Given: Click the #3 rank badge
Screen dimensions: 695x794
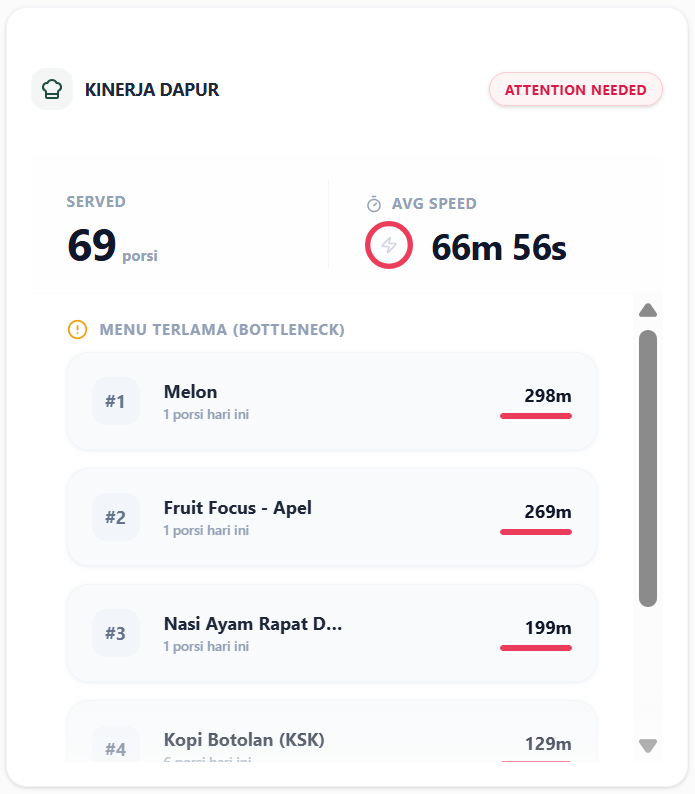Looking at the screenshot, I should click(x=115, y=633).
